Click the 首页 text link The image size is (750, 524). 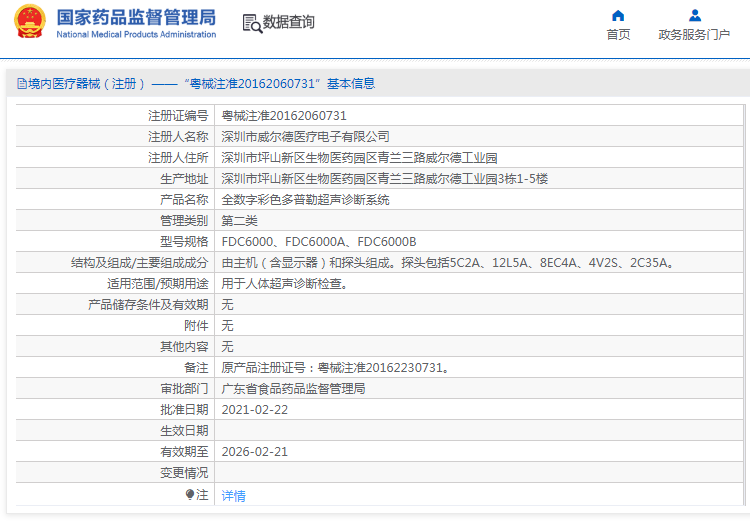point(618,34)
